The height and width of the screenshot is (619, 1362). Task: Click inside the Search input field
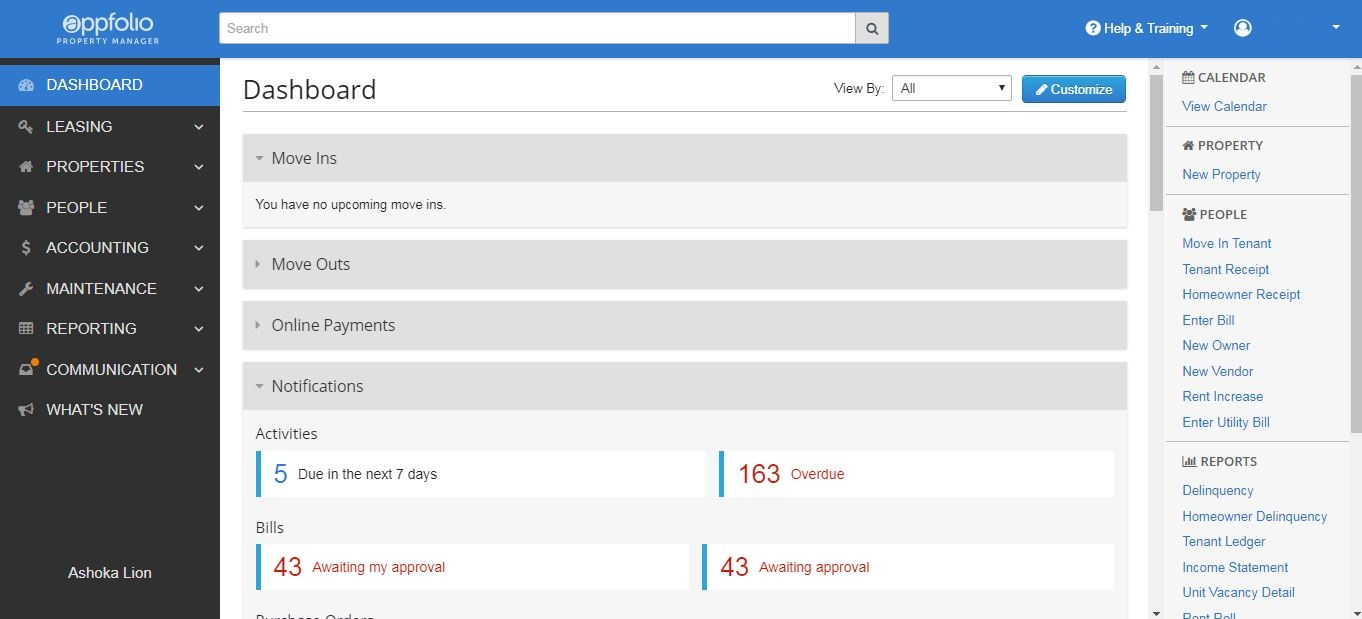click(538, 29)
